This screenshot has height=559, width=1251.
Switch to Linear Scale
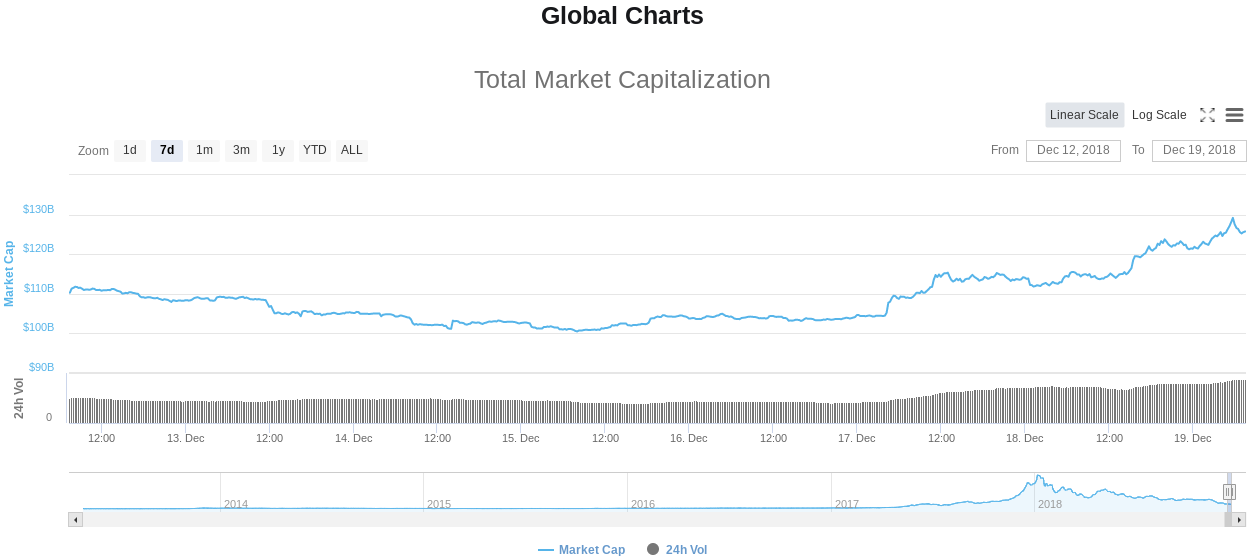(x=1084, y=115)
